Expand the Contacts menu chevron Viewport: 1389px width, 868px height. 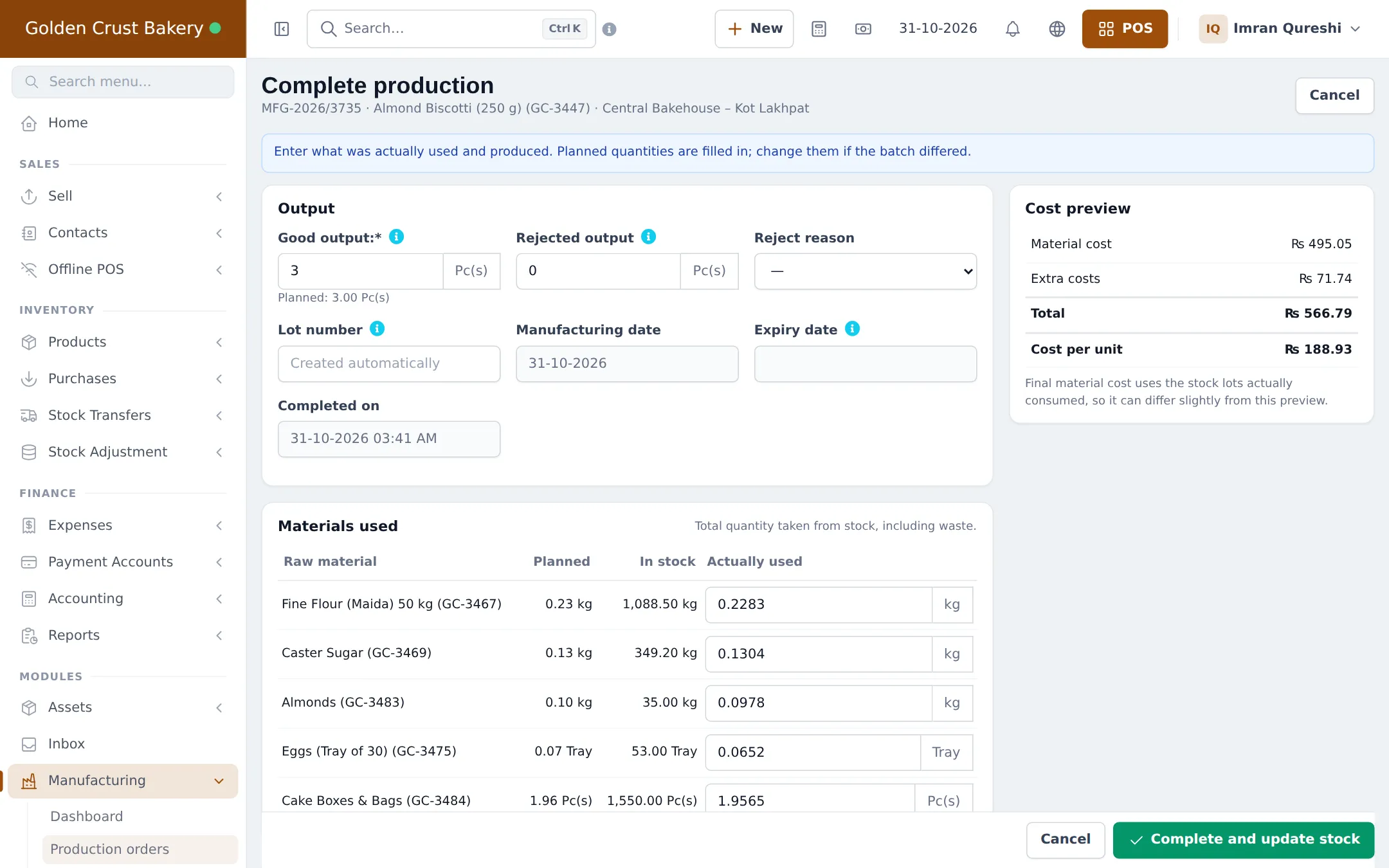coord(219,233)
